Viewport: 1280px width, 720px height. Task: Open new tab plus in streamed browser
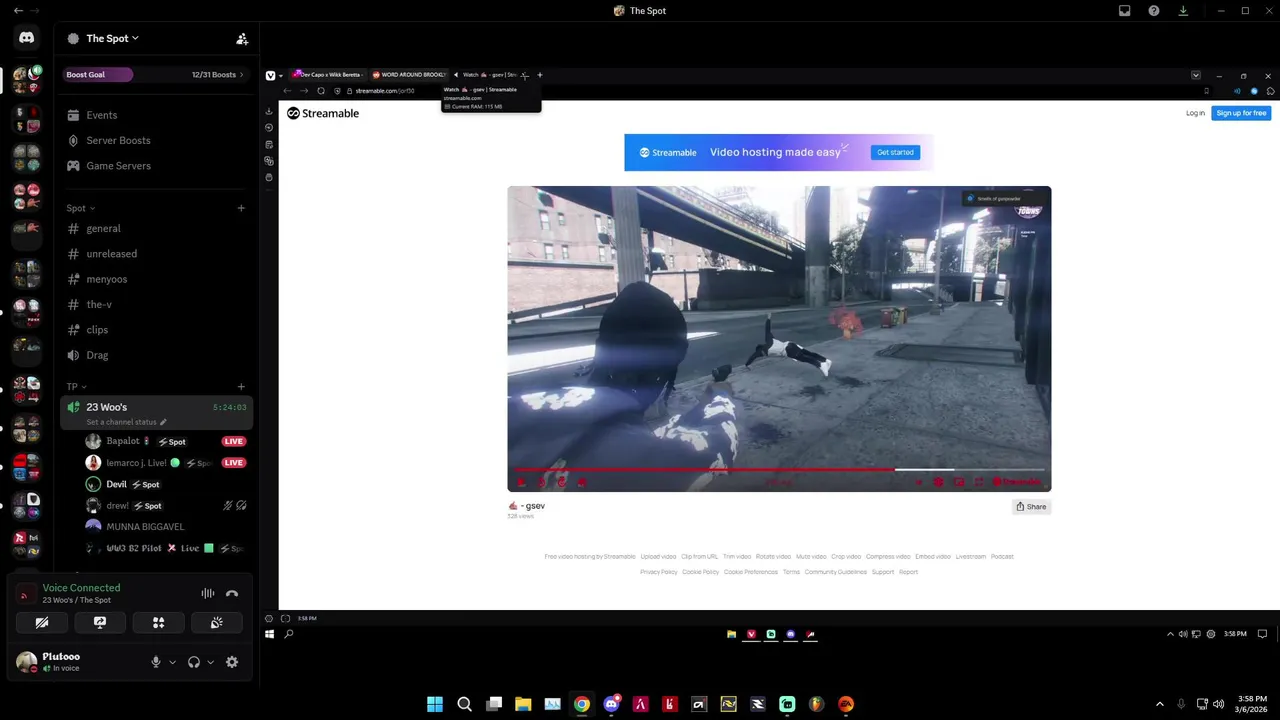[x=540, y=75]
